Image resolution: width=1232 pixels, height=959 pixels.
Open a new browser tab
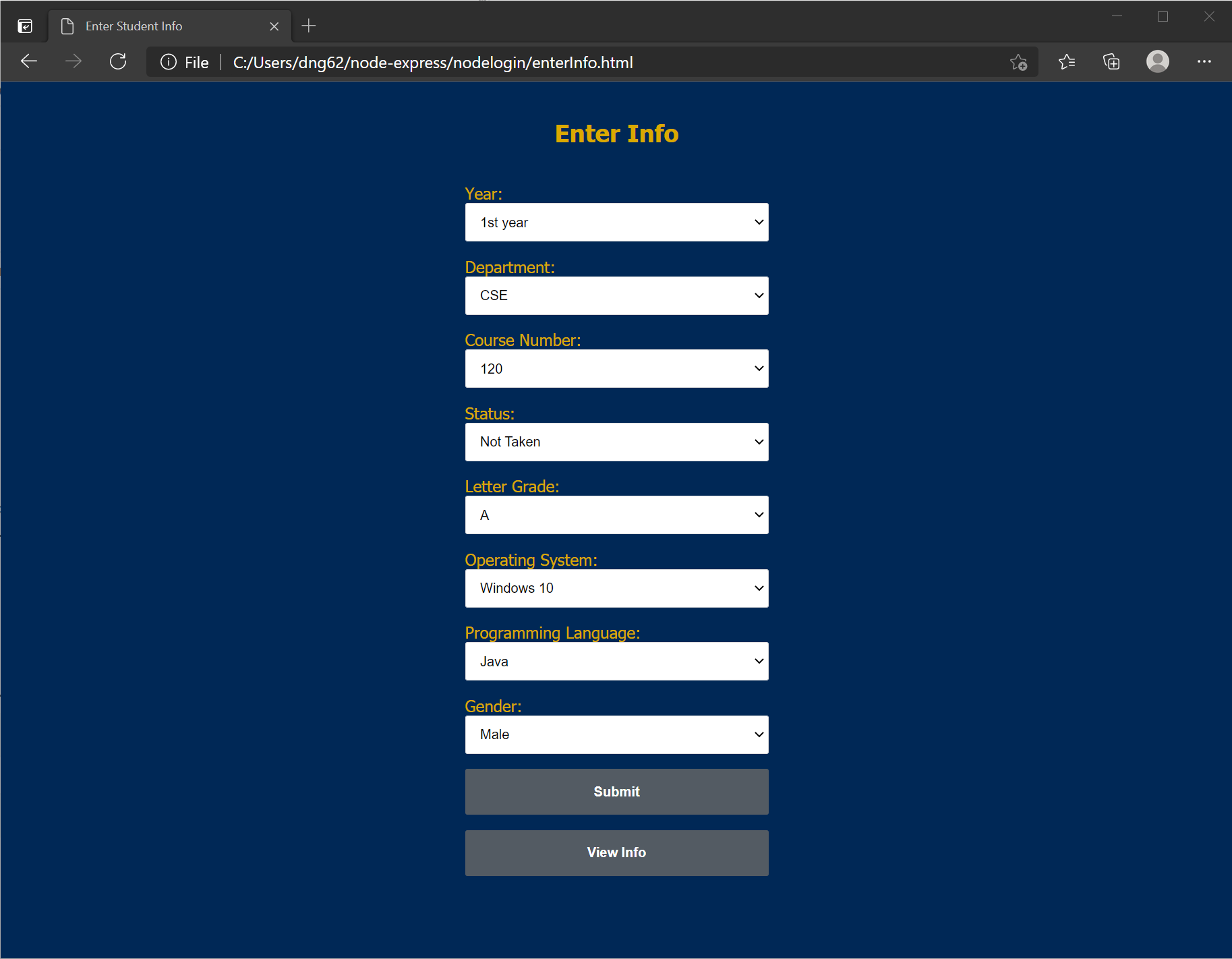pyautogui.click(x=309, y=26)
